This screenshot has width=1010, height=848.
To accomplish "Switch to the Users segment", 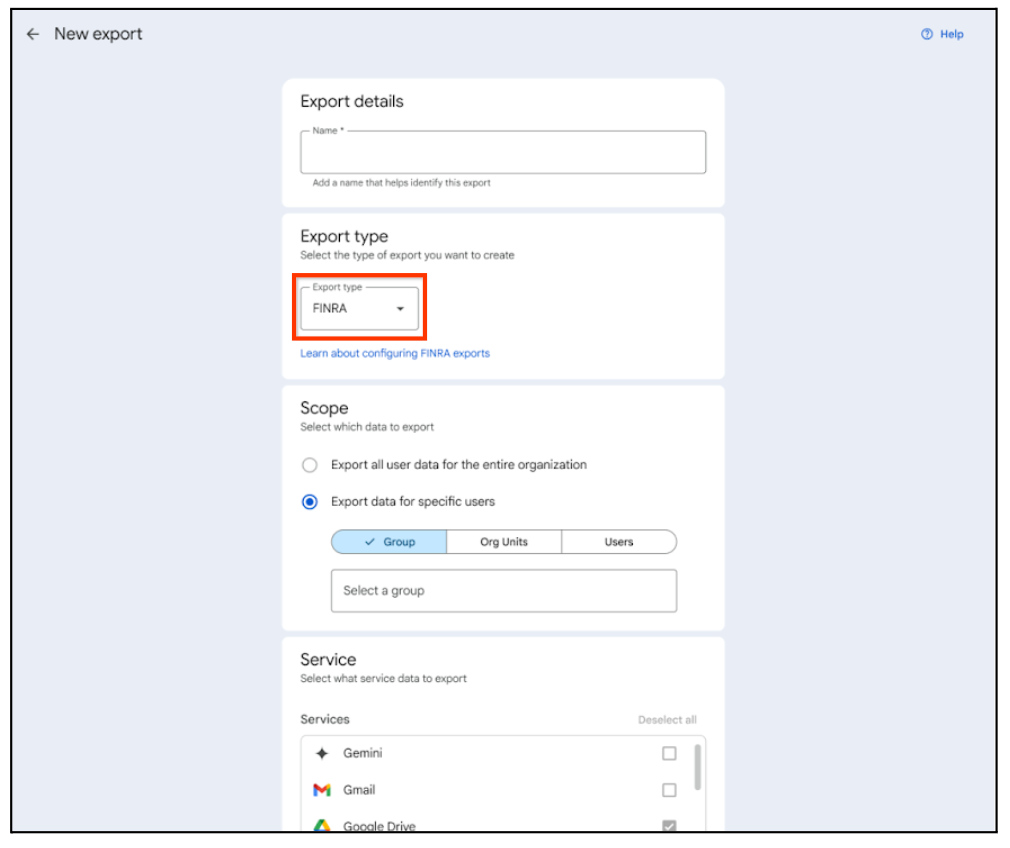I will click(619, 542).
